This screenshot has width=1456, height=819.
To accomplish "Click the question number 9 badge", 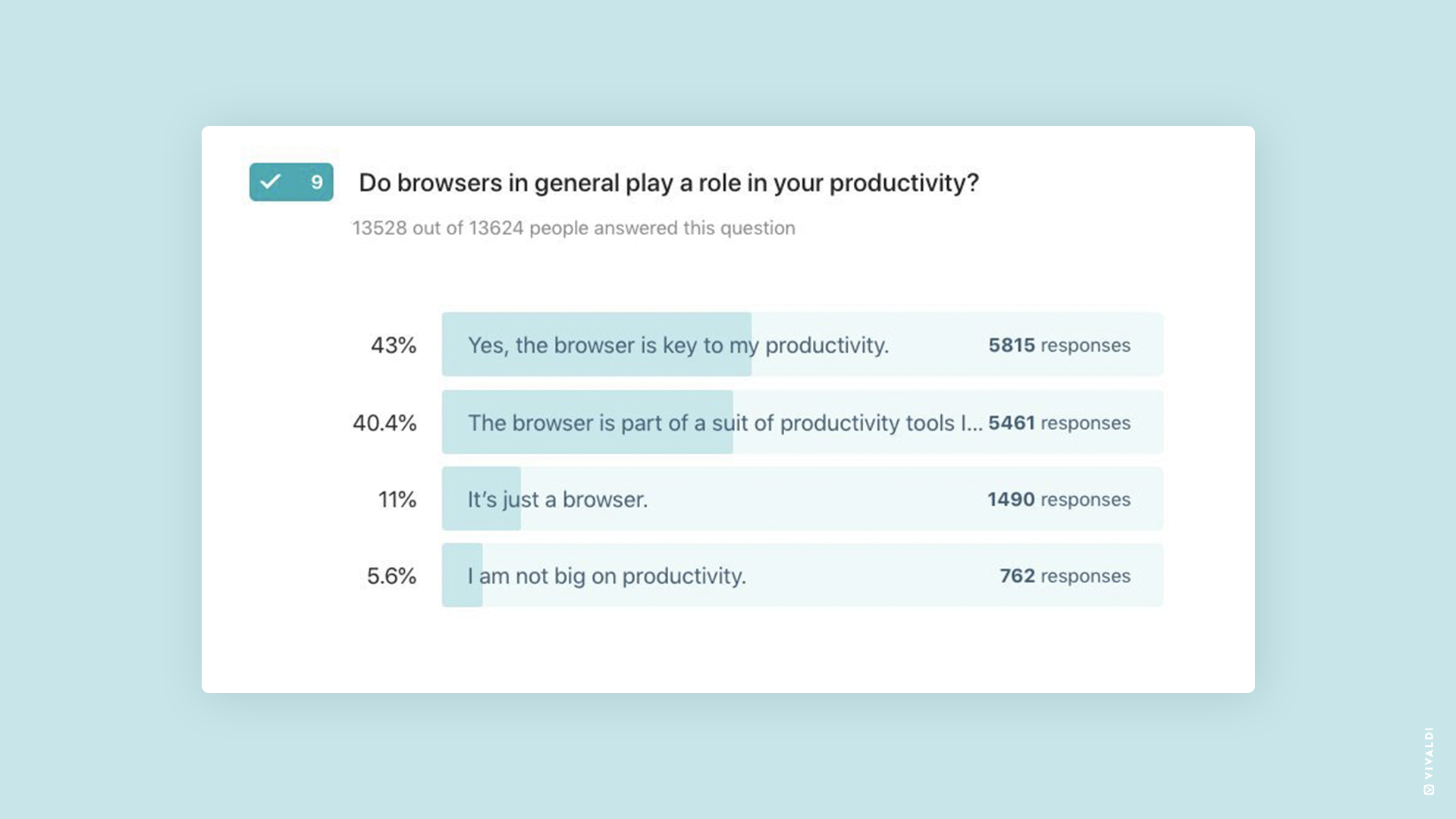I will click(291, 182).
